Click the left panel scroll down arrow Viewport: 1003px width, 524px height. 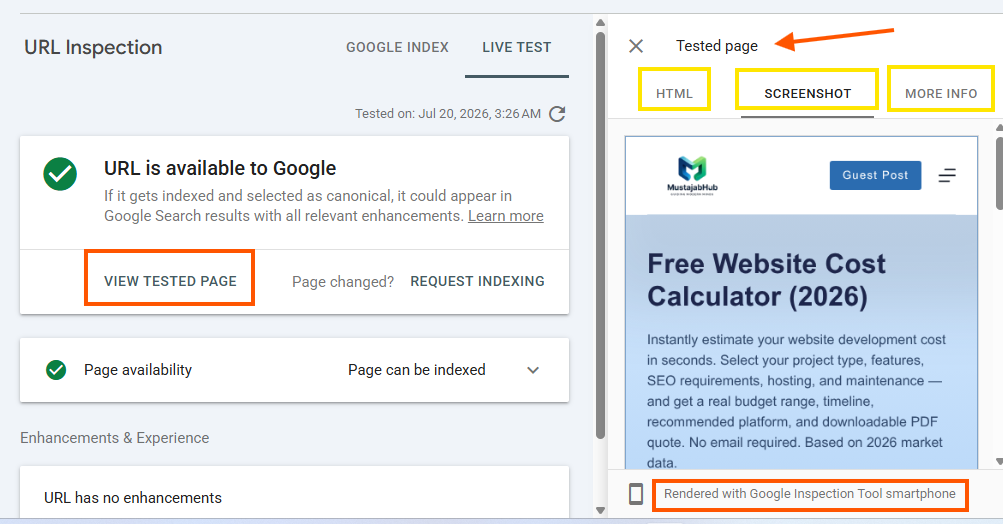click(x=600, y=510)
